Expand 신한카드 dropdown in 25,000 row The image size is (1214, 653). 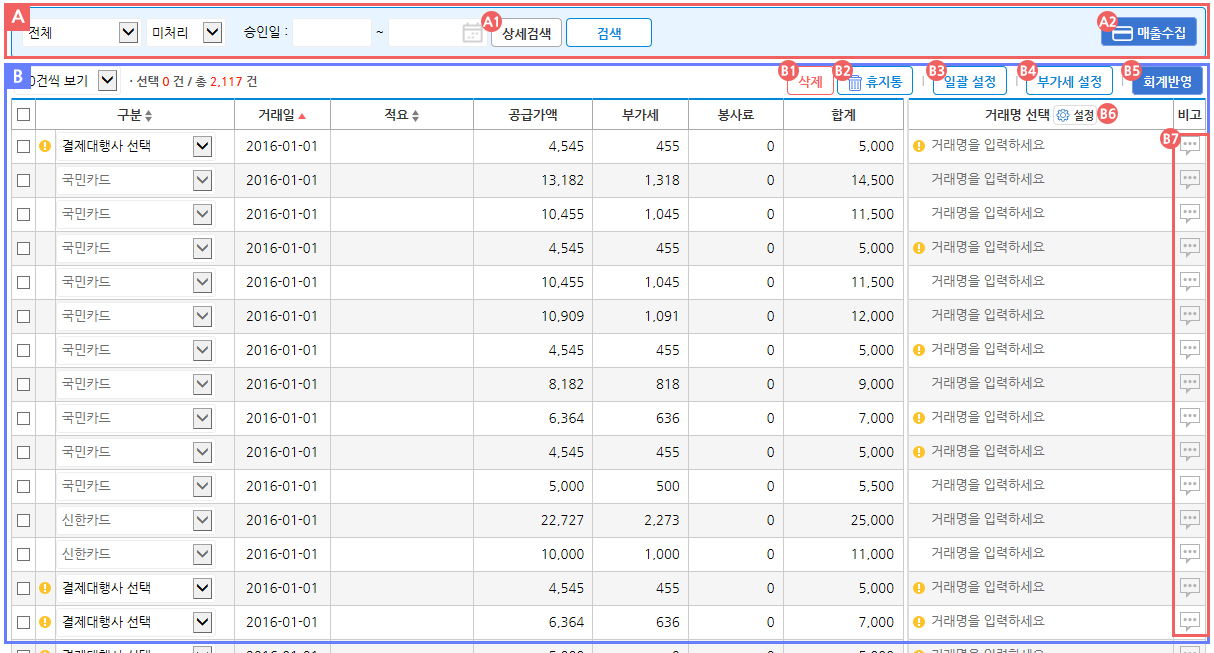click(202, 520)
